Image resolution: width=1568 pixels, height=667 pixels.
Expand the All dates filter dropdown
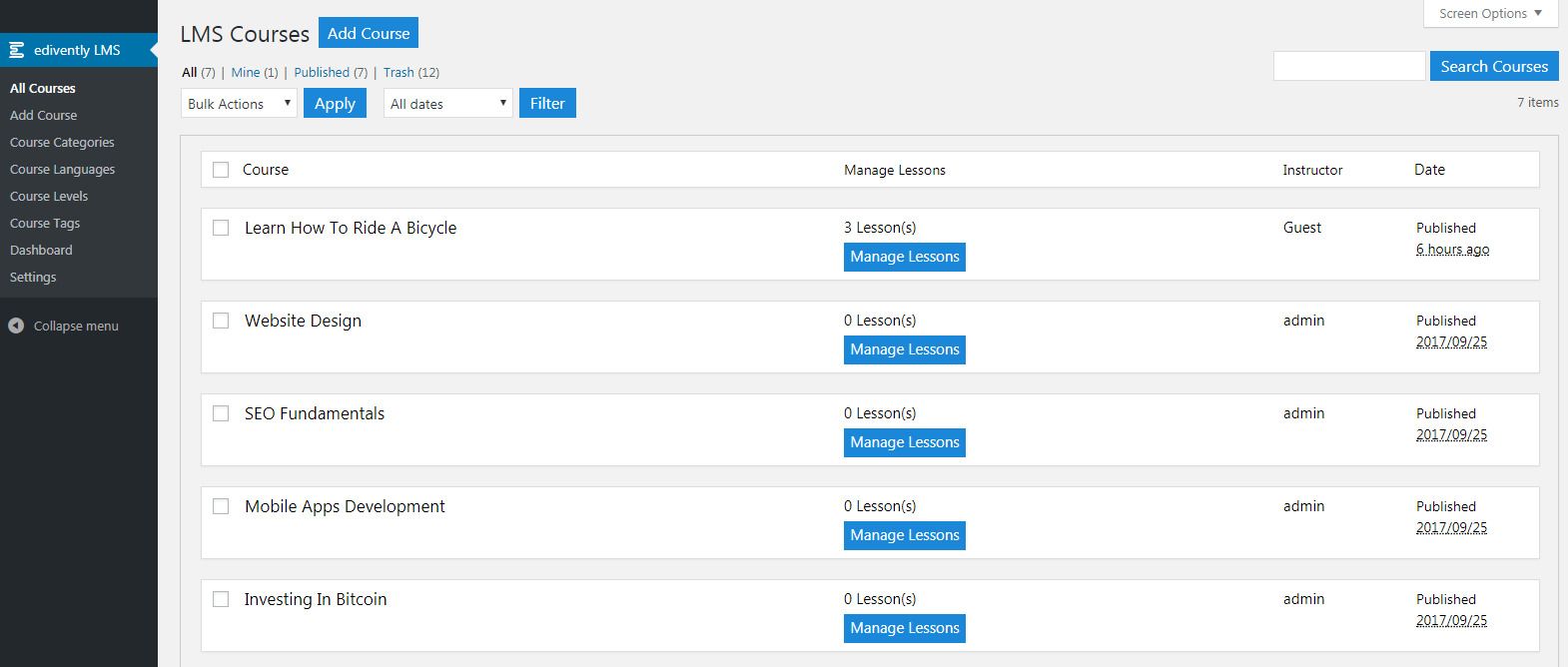[447, 104]
